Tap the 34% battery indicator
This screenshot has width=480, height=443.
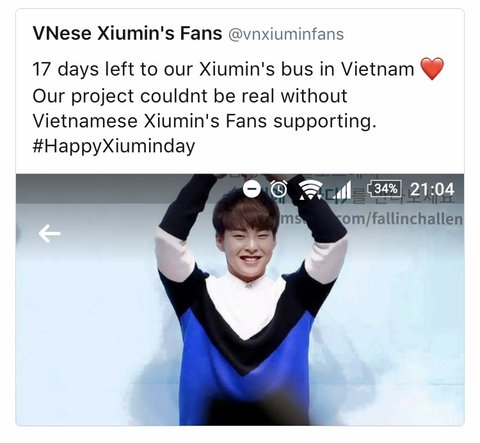385,189
